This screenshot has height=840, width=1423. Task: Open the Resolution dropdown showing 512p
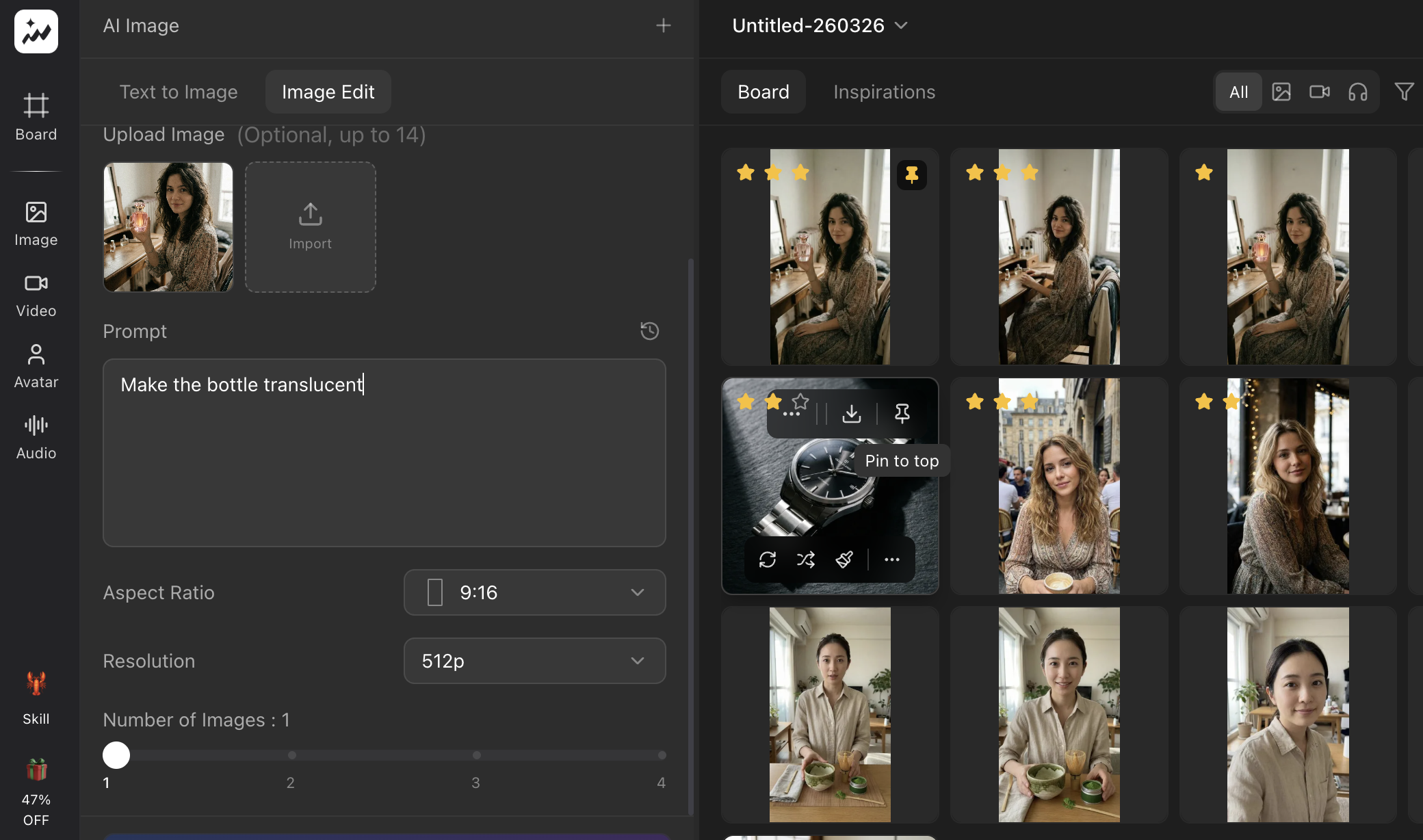pos(534,661)
